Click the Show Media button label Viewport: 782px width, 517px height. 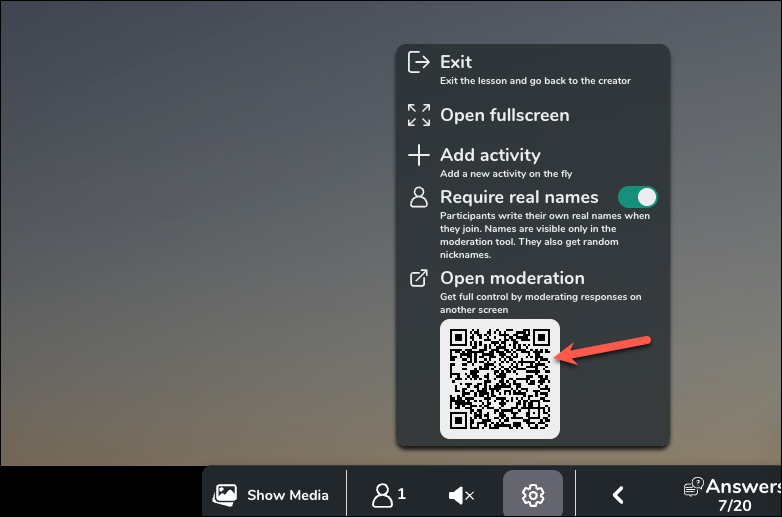pyautogui.click(x=288, y=495)
